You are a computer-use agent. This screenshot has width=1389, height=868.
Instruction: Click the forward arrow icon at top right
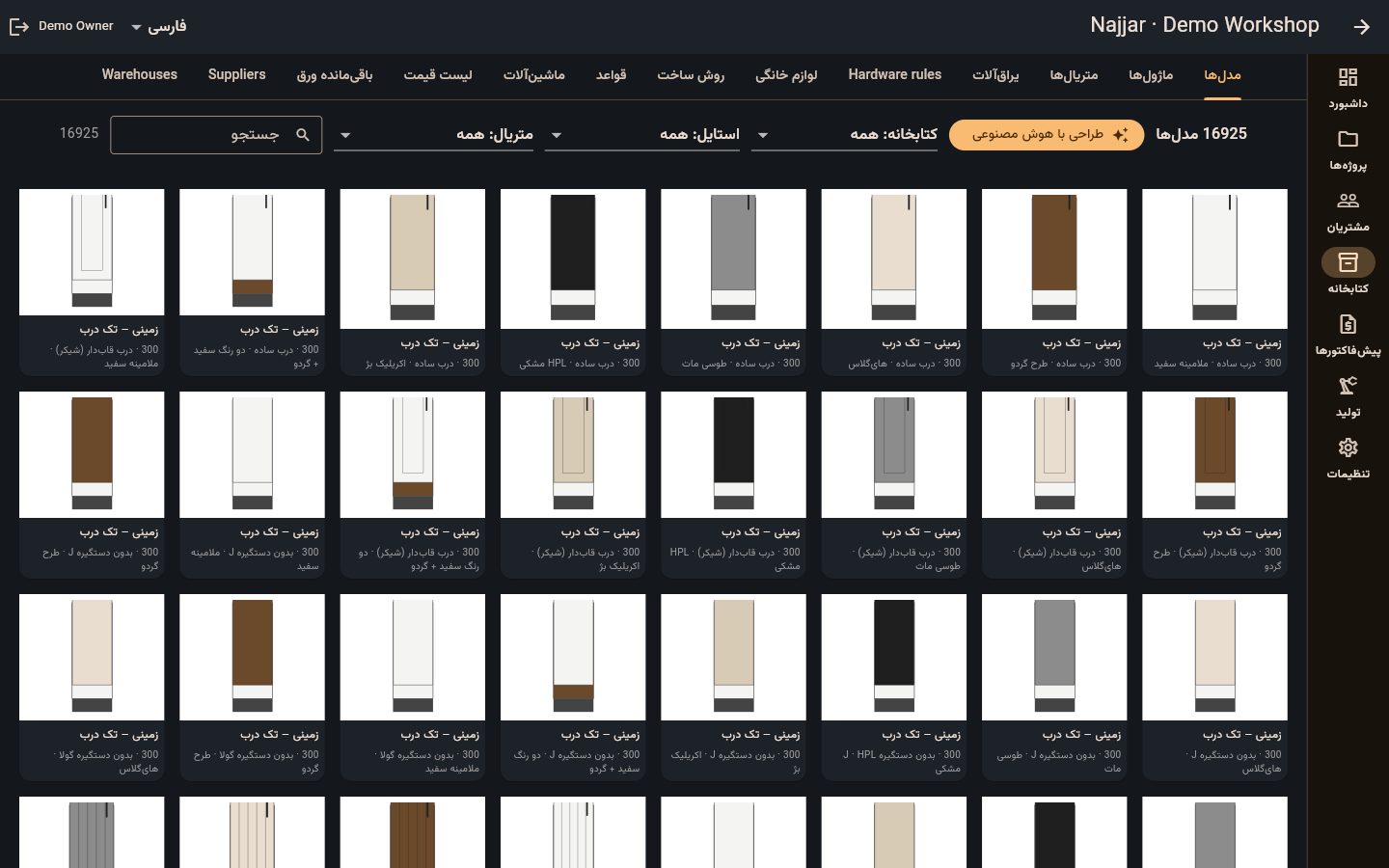click(1361, 27)
